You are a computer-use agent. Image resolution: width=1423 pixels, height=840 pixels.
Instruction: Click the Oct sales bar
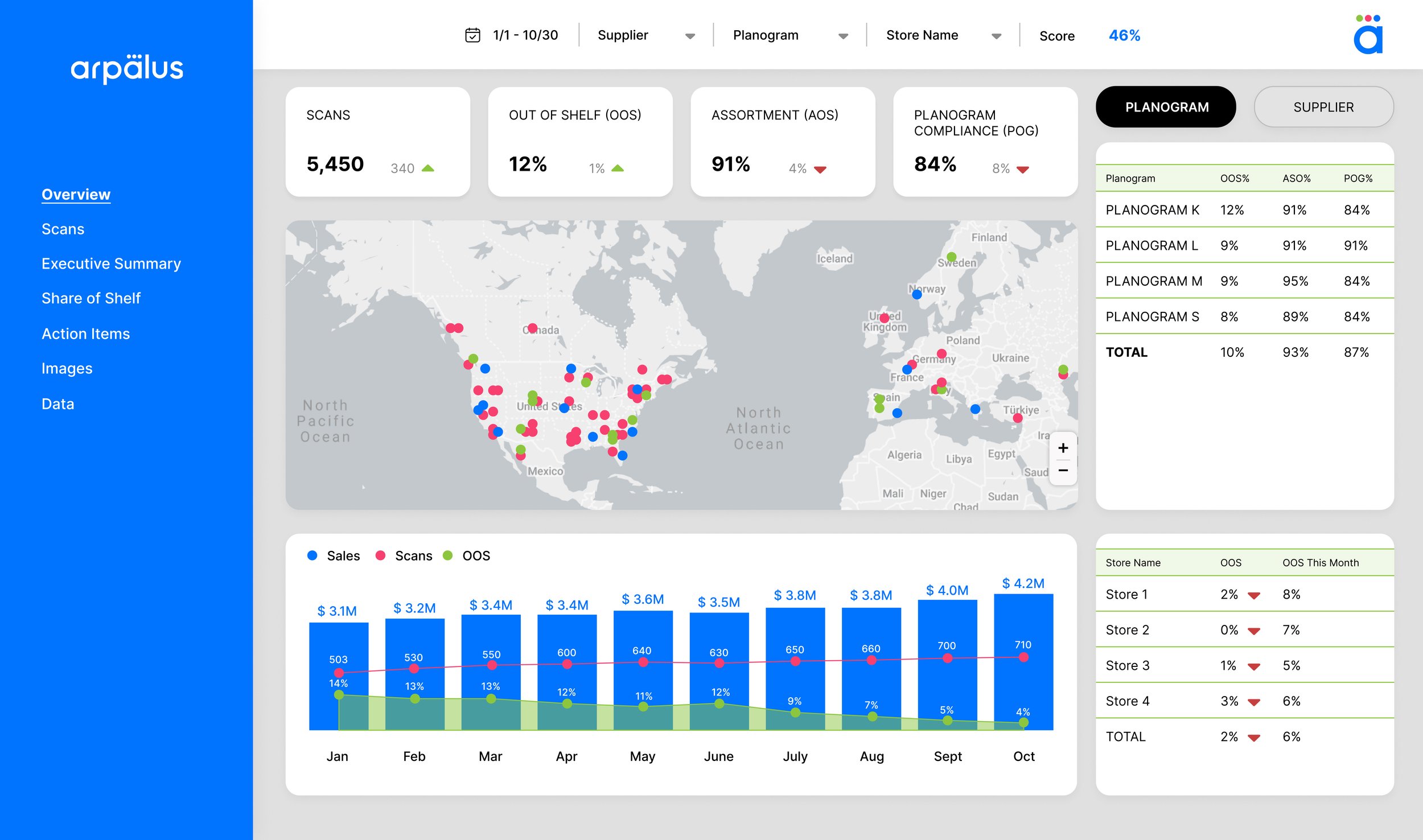(x=1023, y=662)
